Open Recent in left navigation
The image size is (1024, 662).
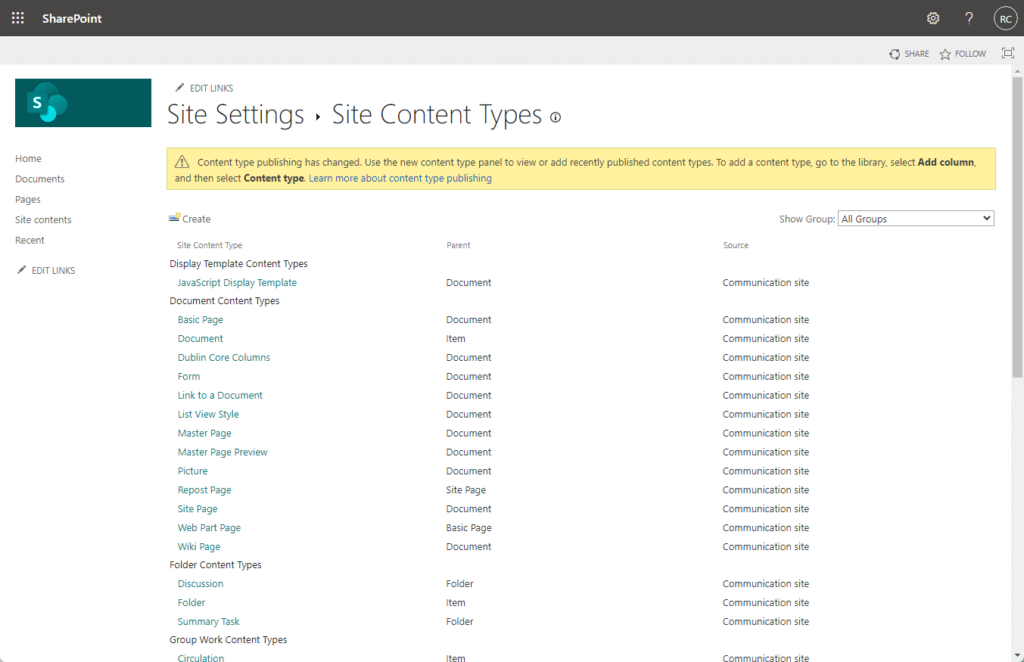click(x=29, y=240)
